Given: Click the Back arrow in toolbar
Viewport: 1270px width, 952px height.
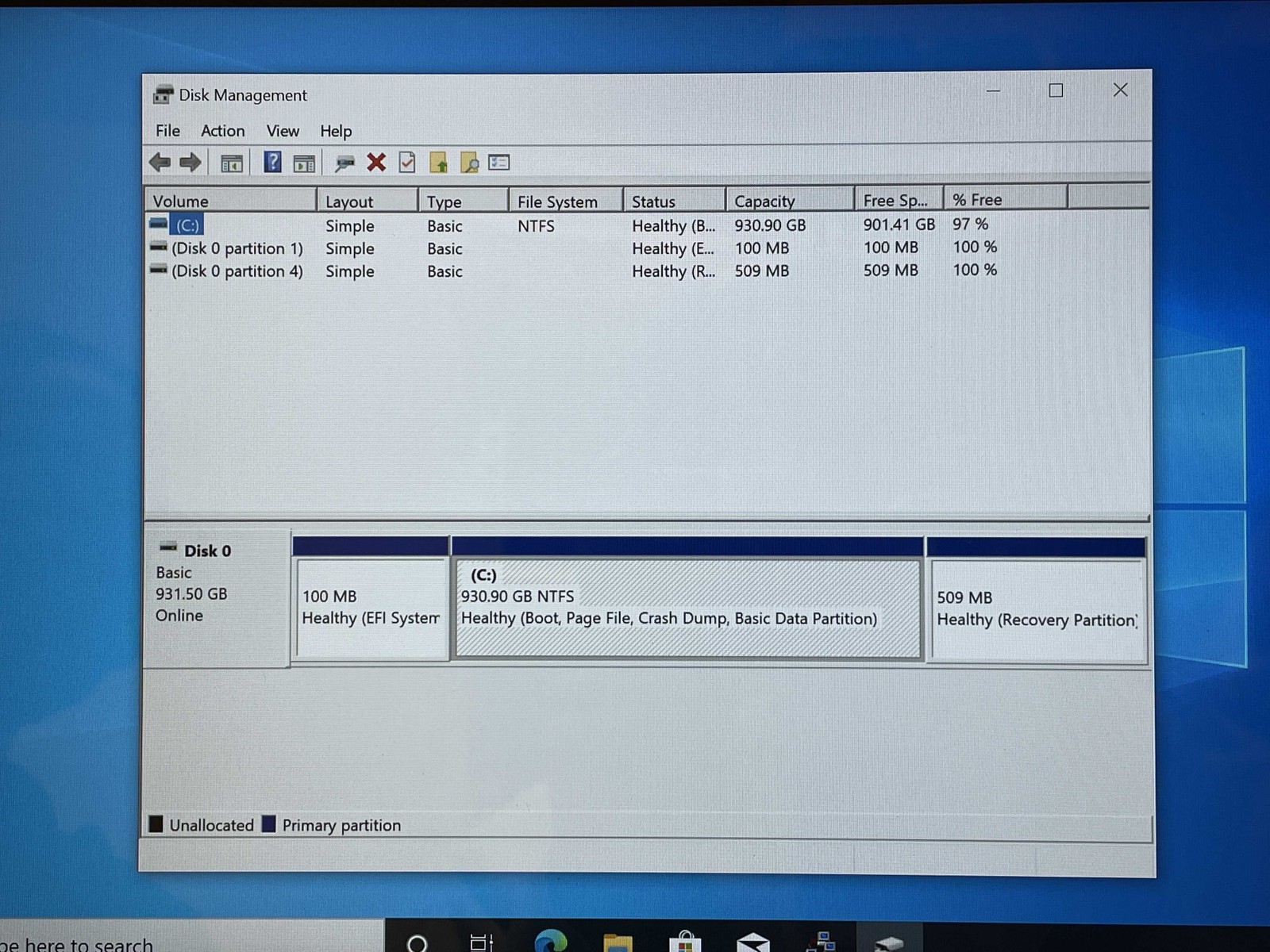Looking at the screenshot, I should pos(160,163).
